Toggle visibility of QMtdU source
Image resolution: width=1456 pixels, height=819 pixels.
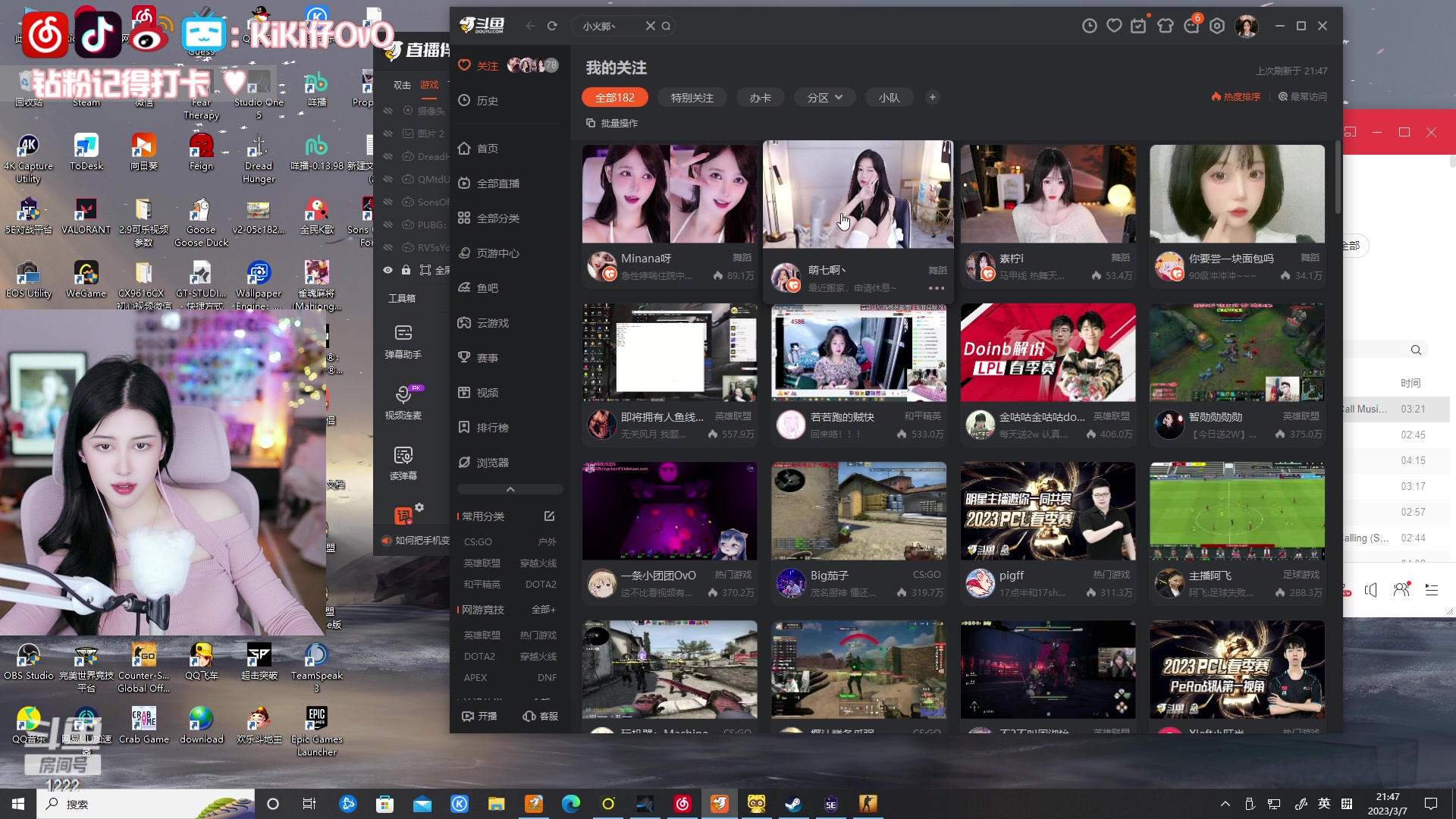(x=388, y=179)
